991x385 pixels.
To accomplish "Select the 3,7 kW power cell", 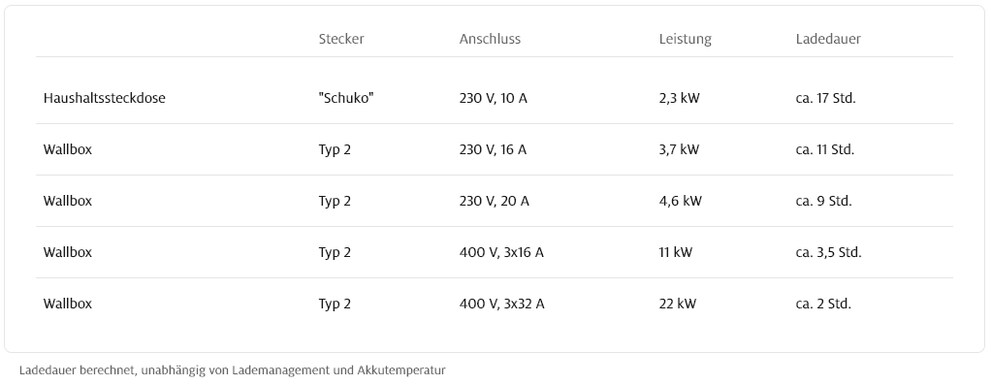I will pyautogui.click(x=679, y=150).
